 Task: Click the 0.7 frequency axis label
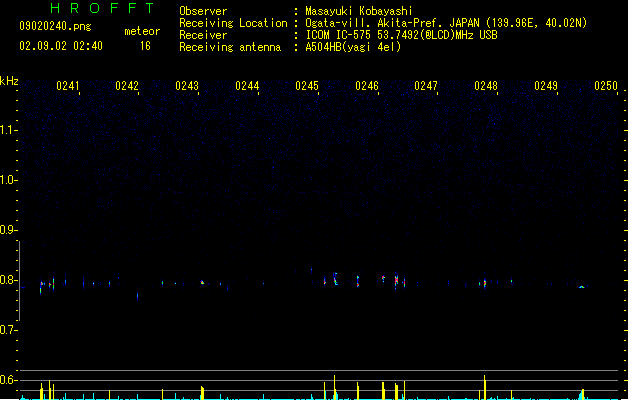point(8,330)
